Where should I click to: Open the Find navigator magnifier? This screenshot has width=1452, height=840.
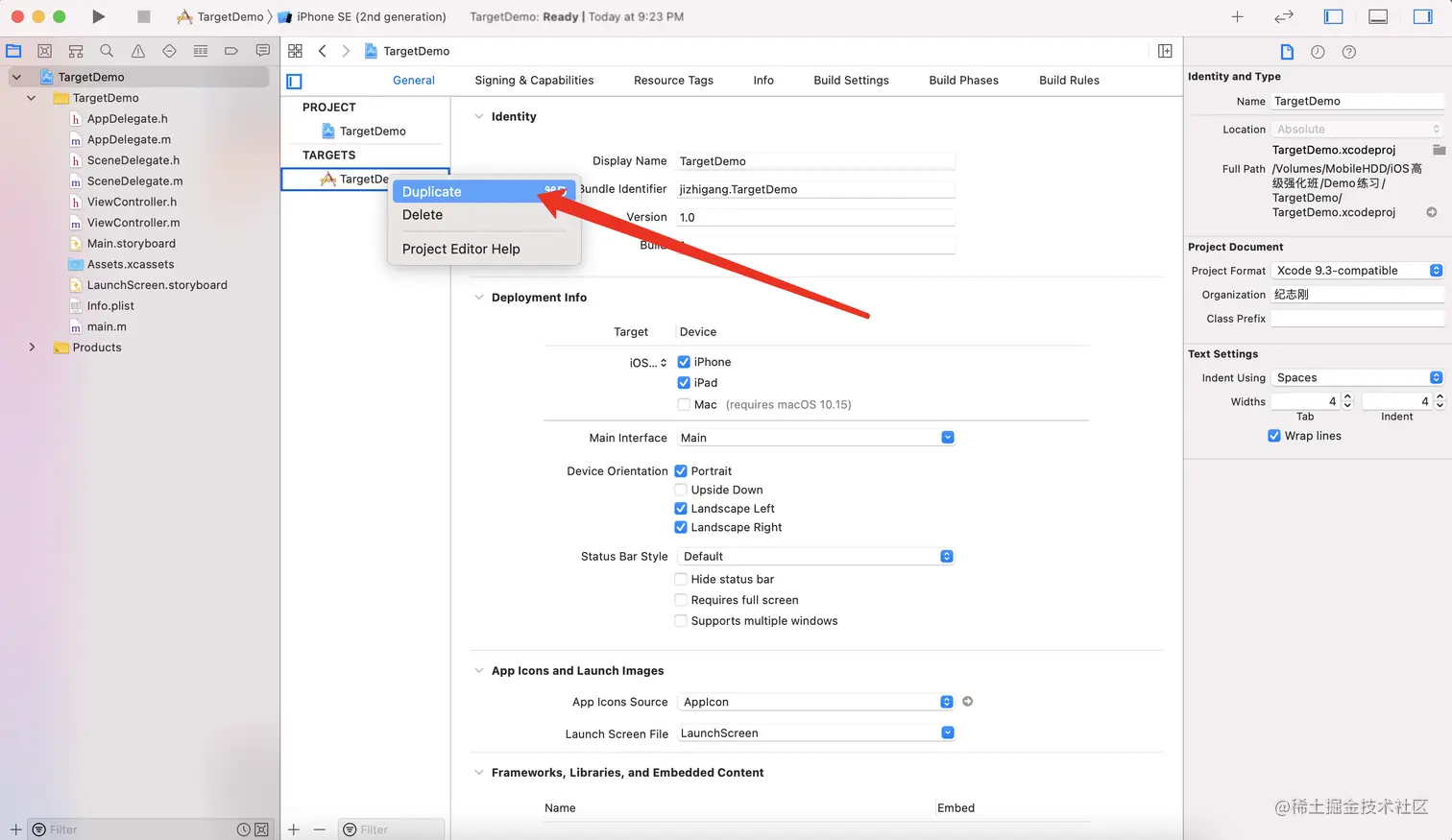107,51
